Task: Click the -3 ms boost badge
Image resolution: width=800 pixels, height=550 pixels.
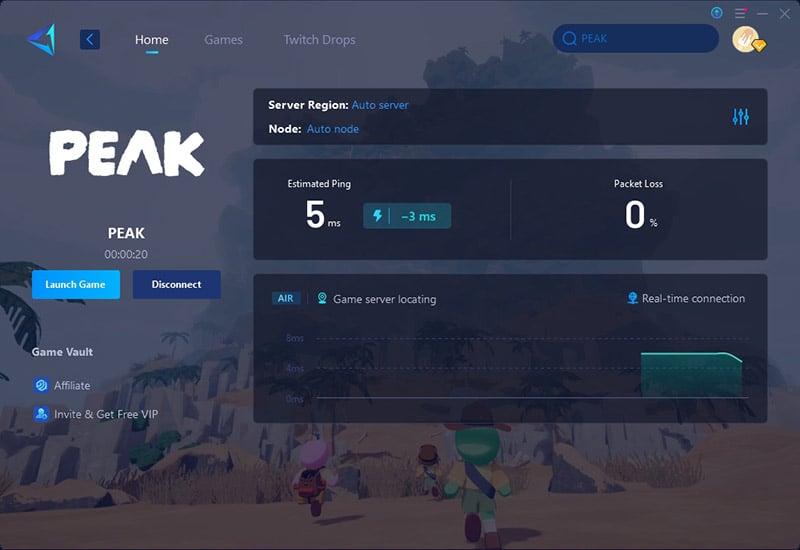Action: tap(407, 216)
